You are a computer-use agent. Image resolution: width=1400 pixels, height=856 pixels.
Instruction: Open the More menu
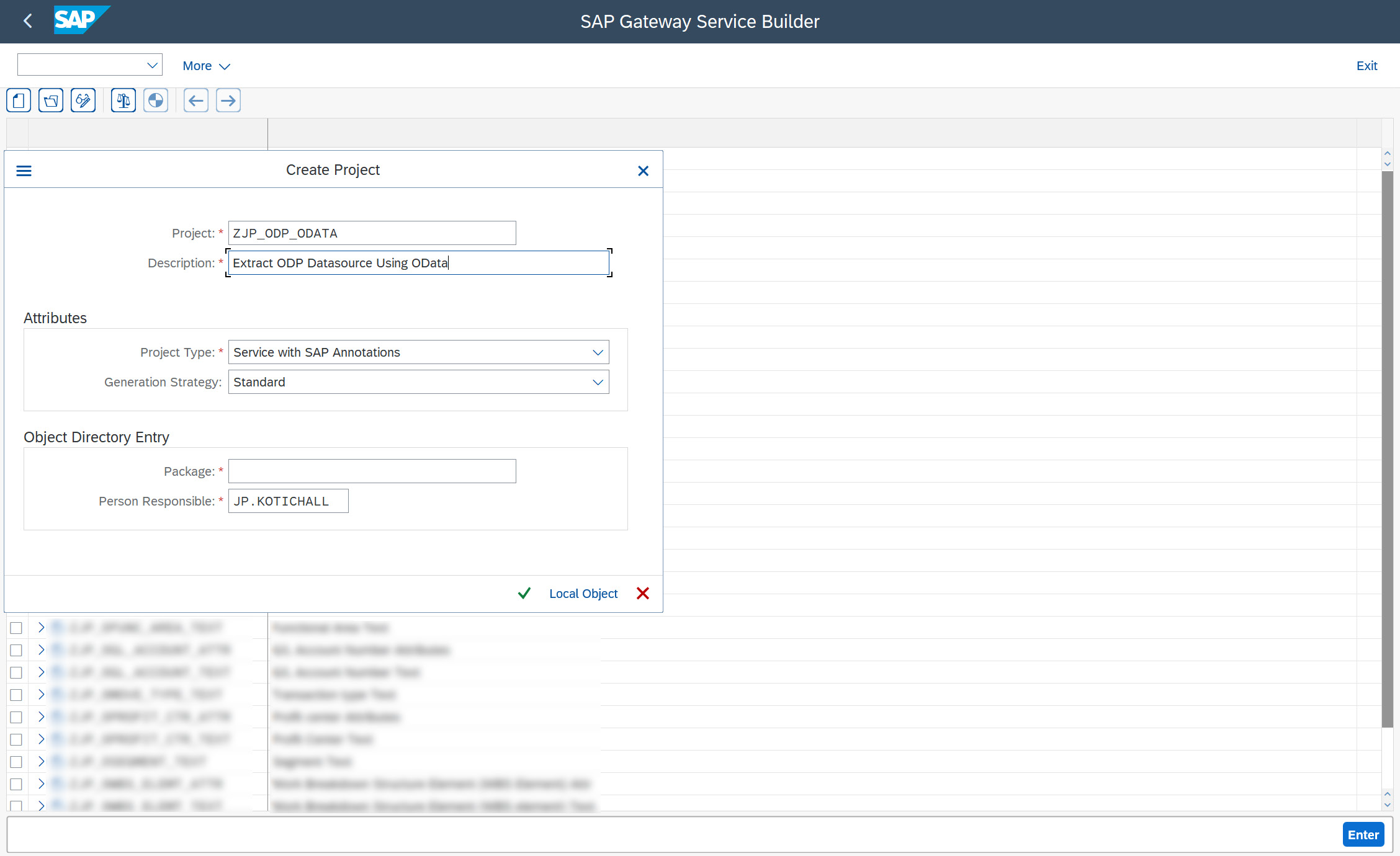coord(206,65)
